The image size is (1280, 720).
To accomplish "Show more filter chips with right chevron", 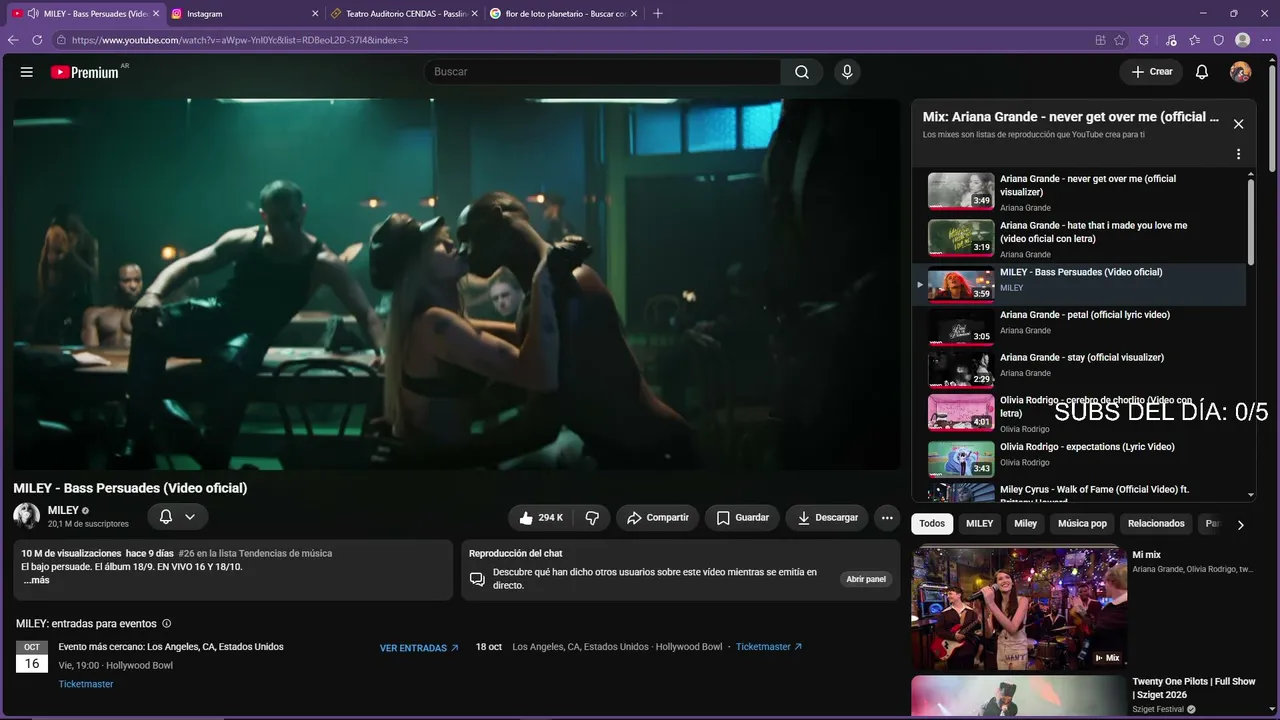I will [x=1240, y=524].
